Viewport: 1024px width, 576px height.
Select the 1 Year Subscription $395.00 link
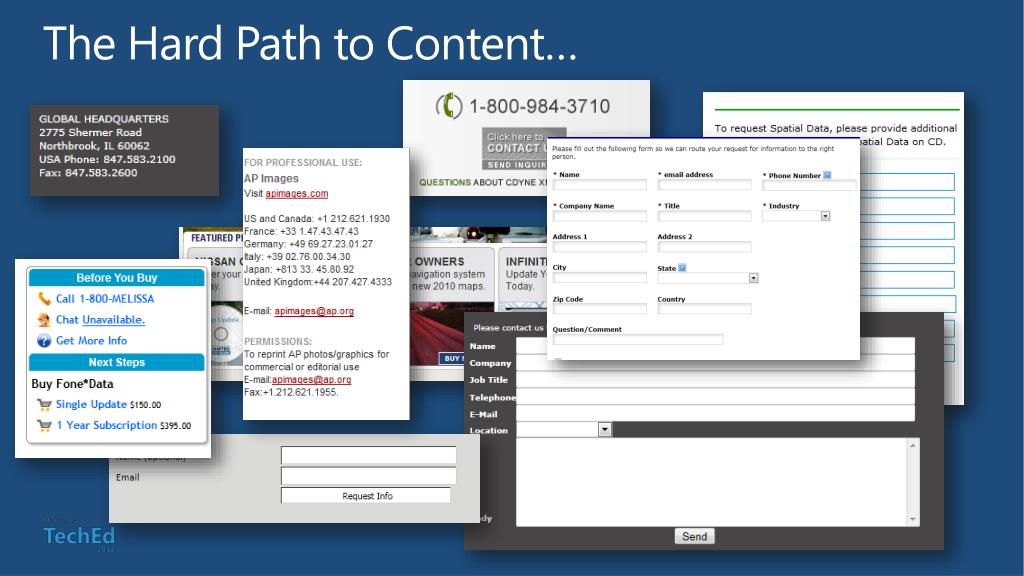coord(123,425)
